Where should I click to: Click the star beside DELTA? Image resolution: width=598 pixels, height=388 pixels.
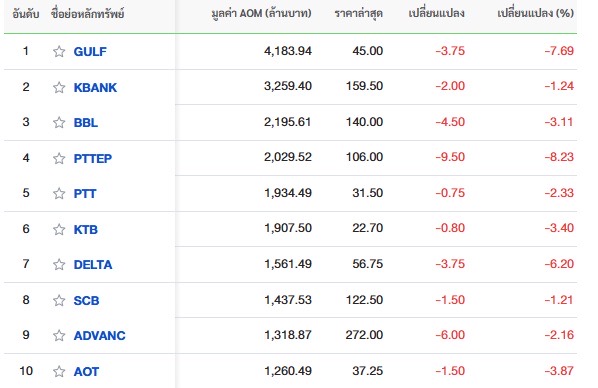pyautogui.click(x=59, y=264)
